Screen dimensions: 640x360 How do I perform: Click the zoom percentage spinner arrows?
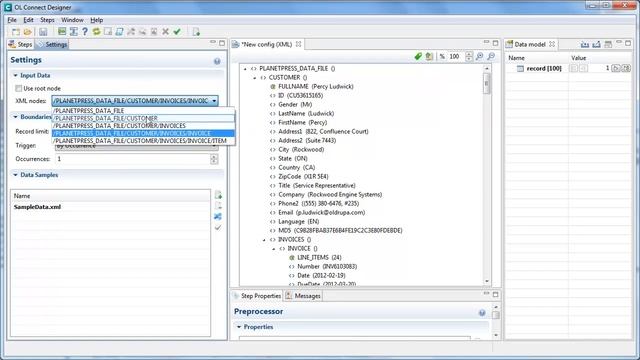coord(469,56)
